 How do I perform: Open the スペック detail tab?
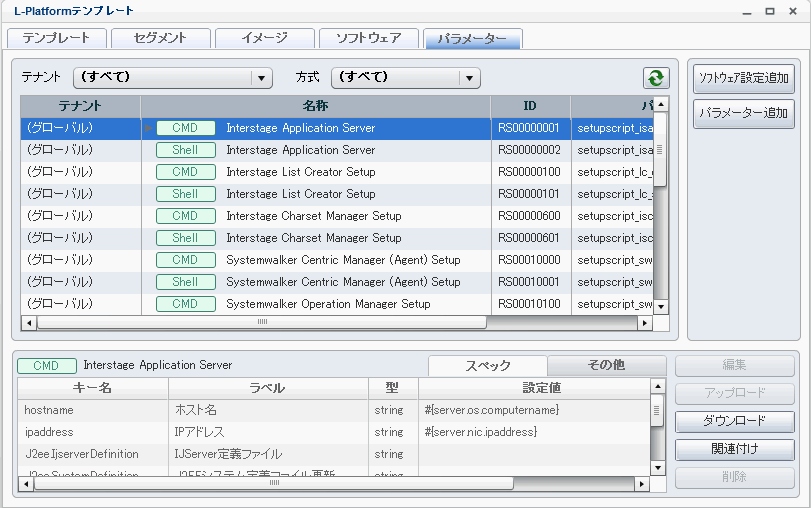(487, 365)
